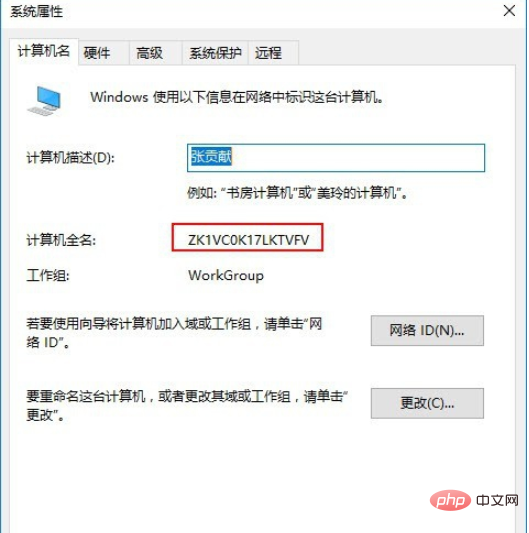Click the example hint text 书房计算机

point(259,193)
